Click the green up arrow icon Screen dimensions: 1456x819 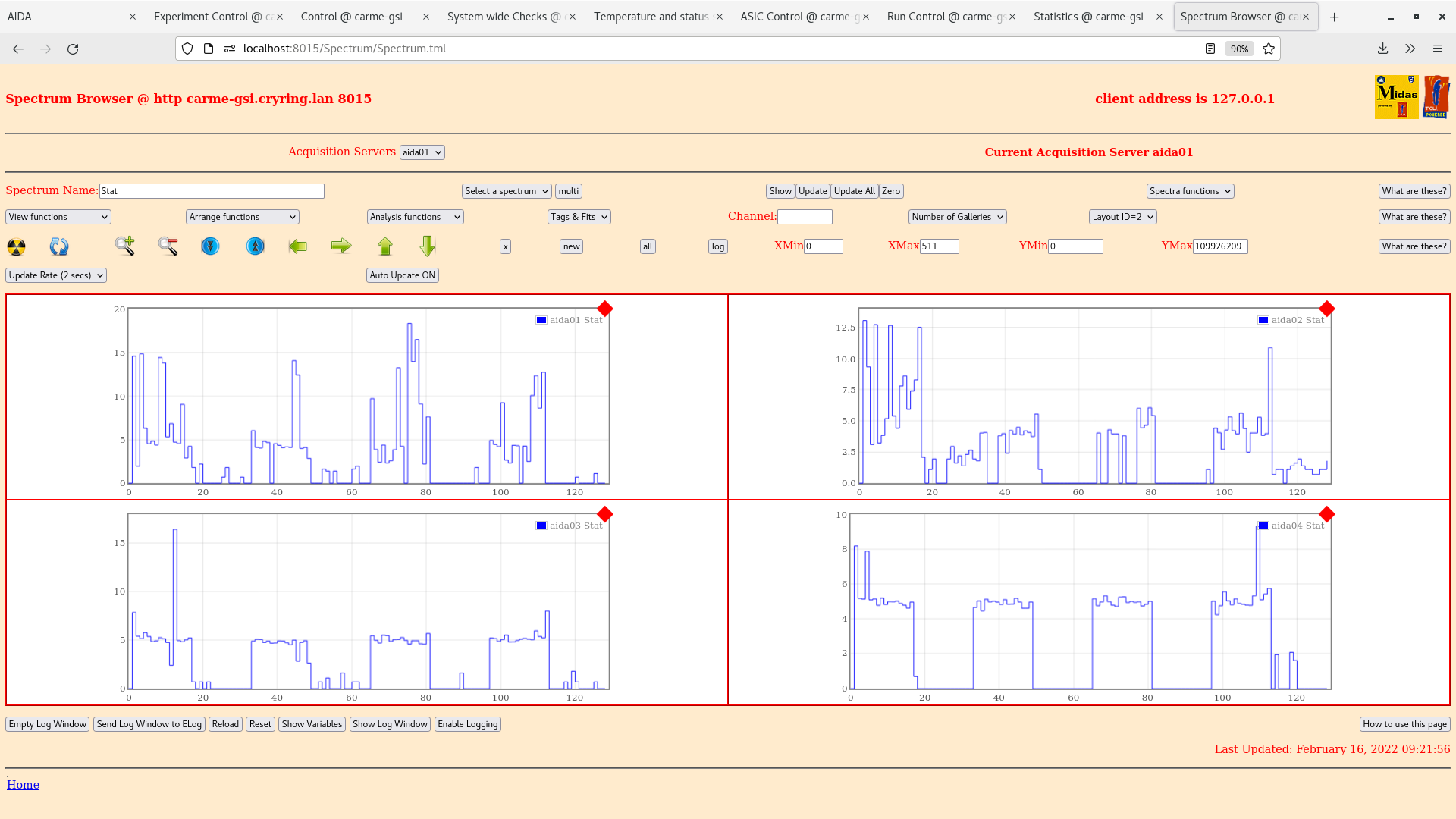[385, 246]
